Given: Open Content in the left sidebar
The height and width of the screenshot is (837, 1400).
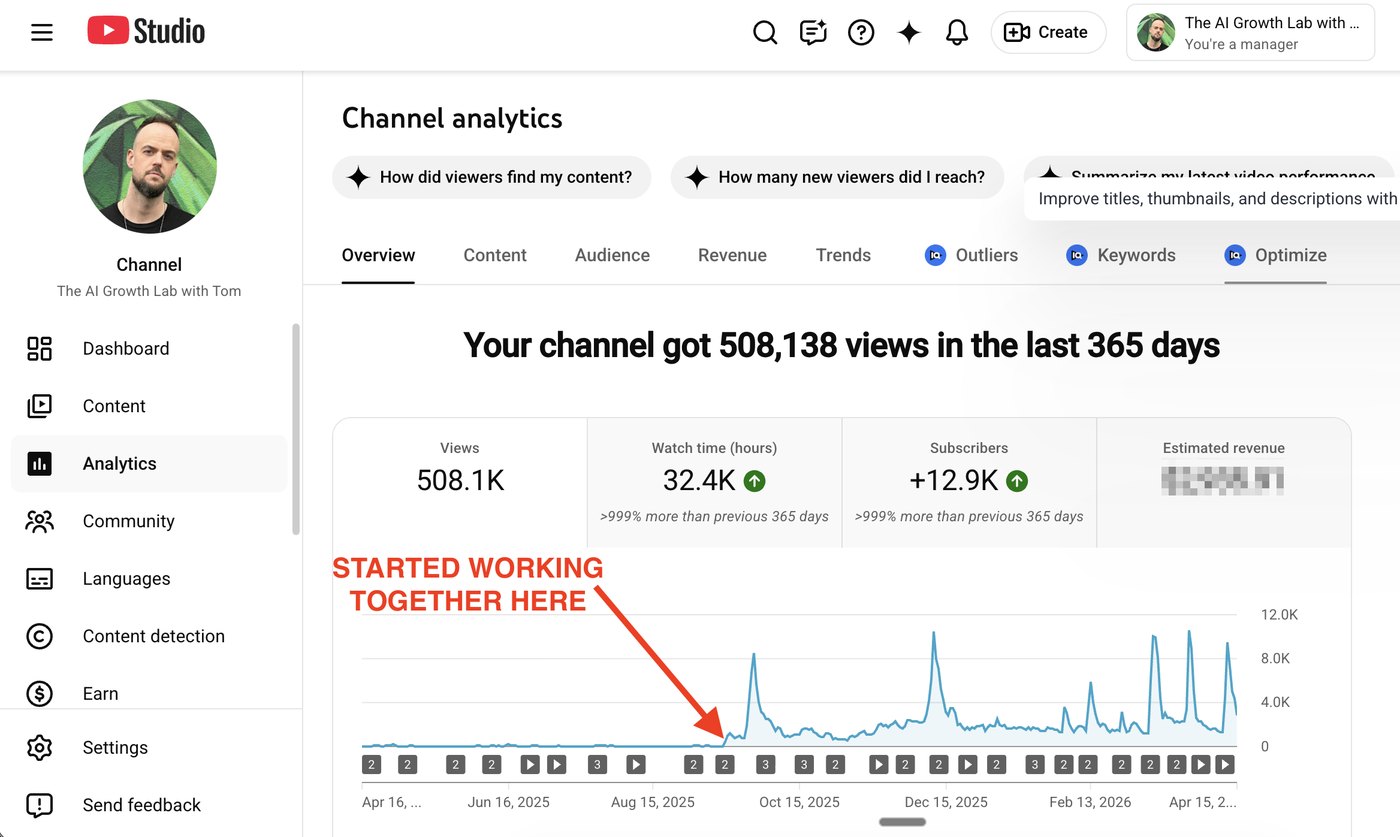Looking at the screenshot, I should (150, 406).
